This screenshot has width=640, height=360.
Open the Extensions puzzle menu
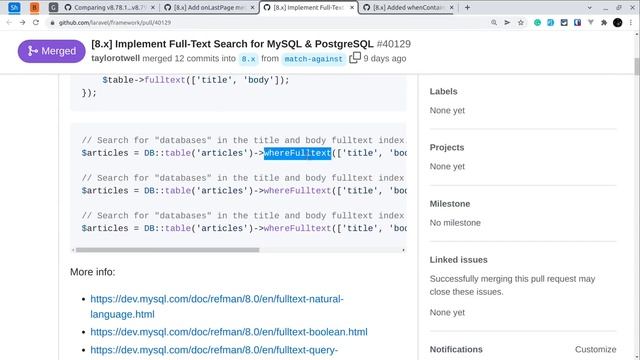pos(604,22)
